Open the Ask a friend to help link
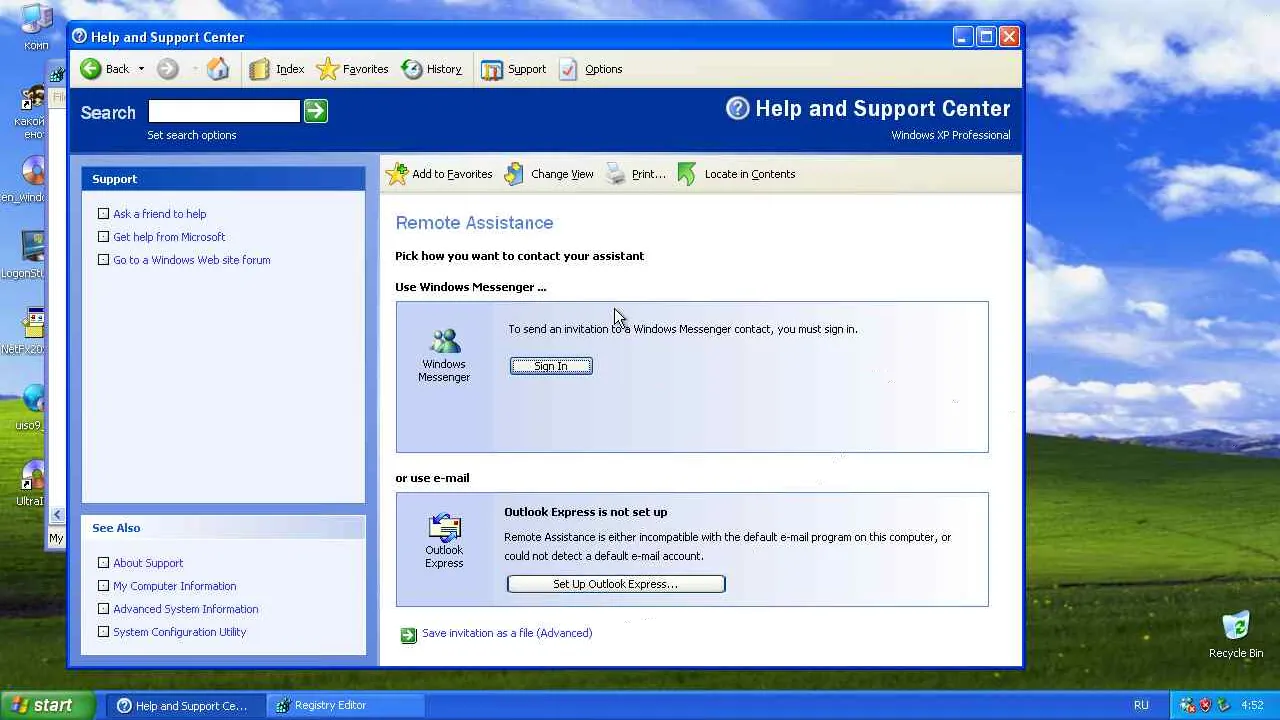Viewport: 1280px width, 720px height. pyautogui.click(x=160, y=214)
